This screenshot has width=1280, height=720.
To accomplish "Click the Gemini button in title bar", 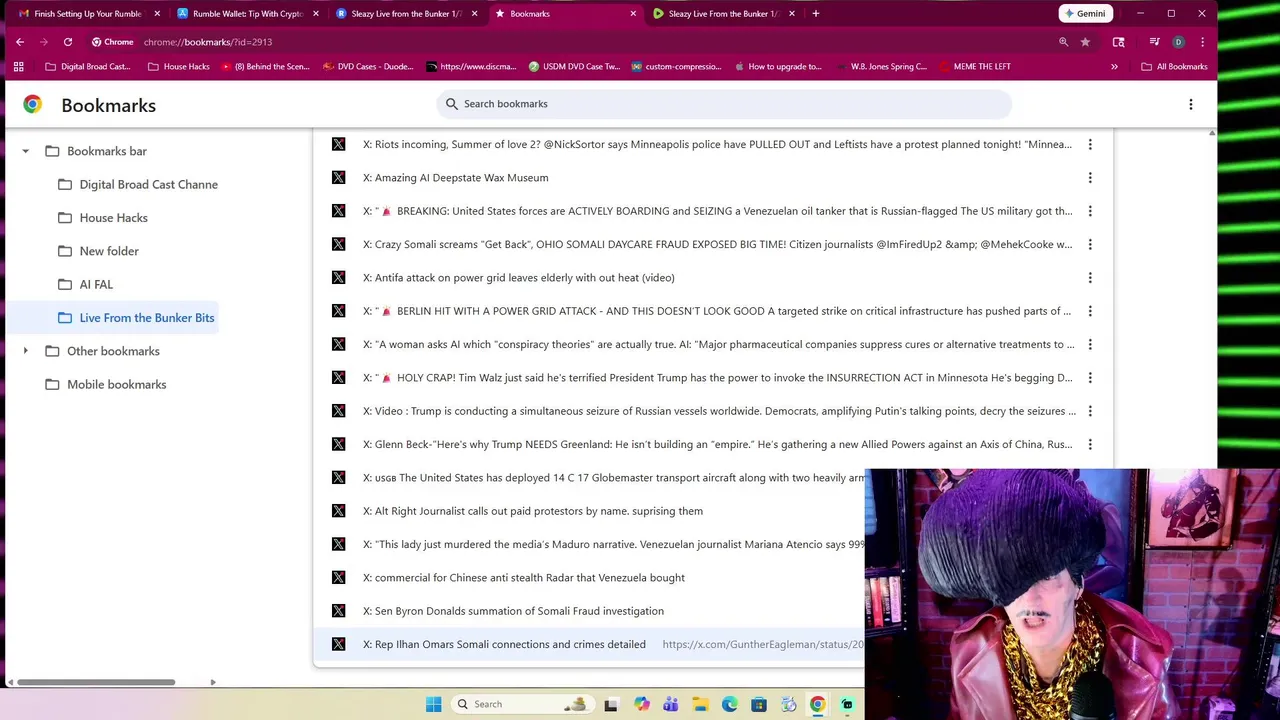I will [1086, 14].
